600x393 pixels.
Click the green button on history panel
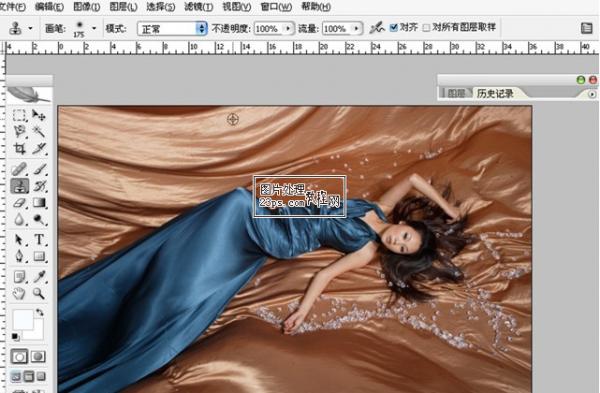pyautogui.click(x=580, y=80)
